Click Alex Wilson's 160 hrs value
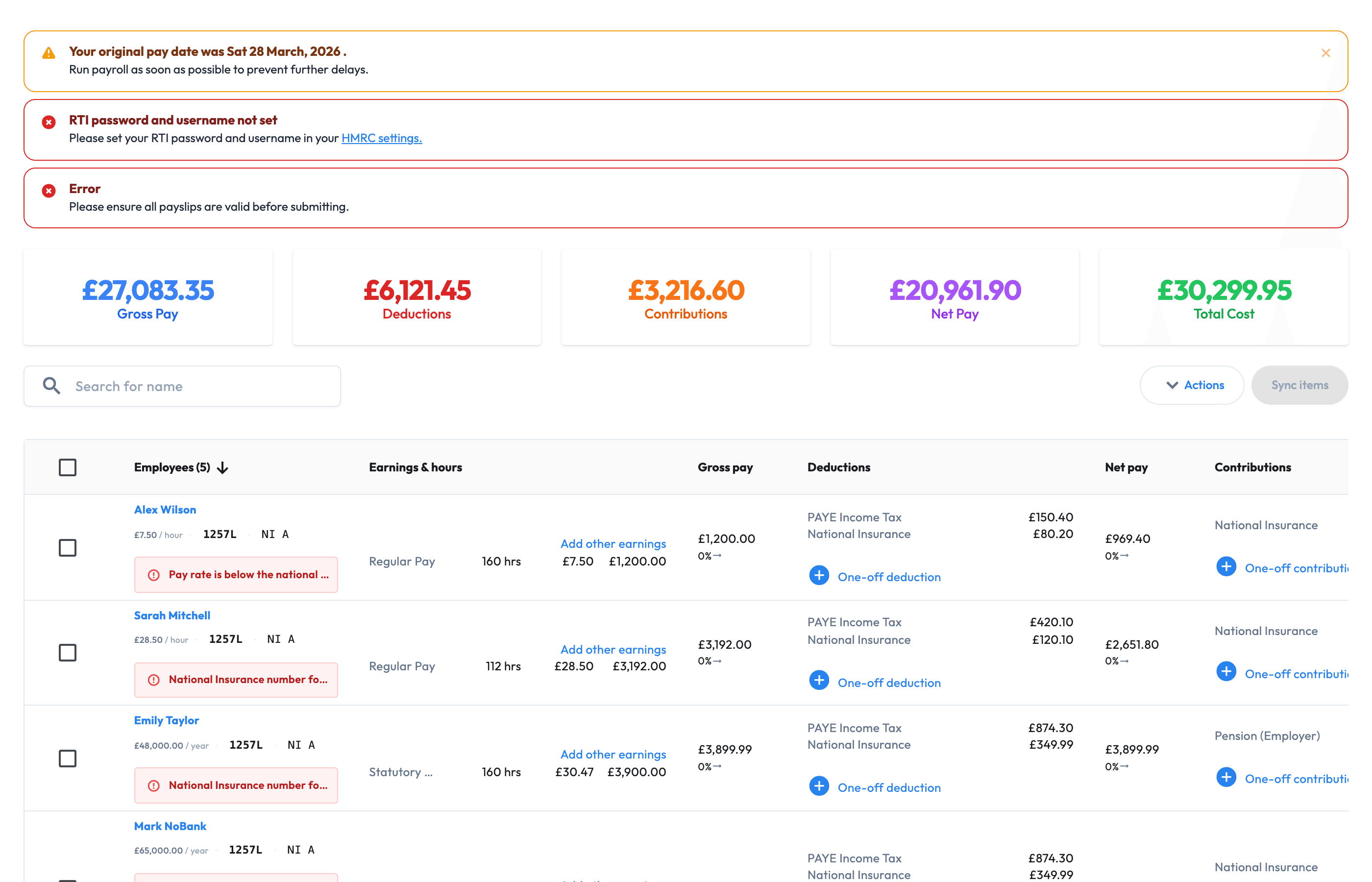 click(501, 562)
